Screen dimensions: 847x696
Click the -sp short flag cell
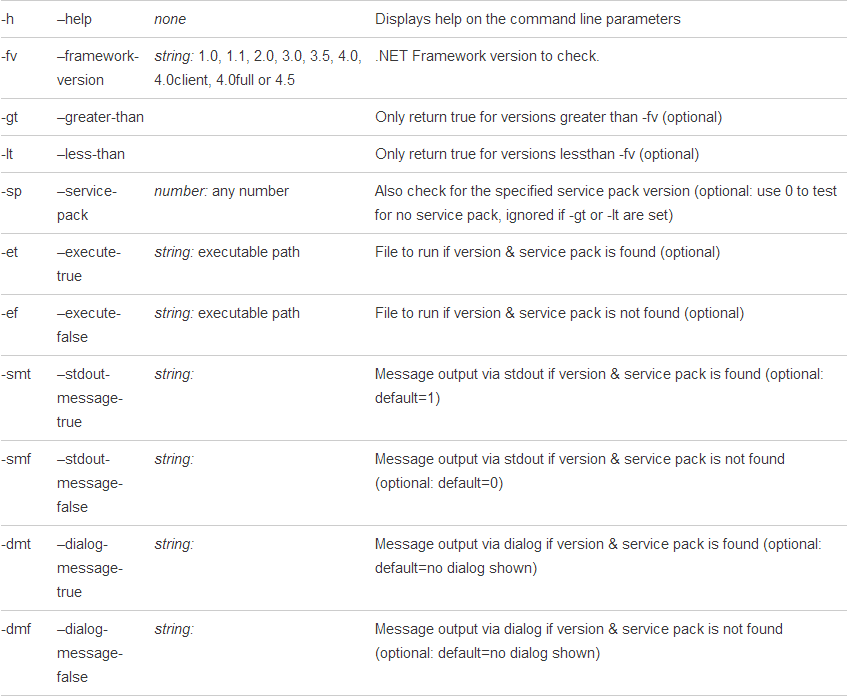point(11,191)
